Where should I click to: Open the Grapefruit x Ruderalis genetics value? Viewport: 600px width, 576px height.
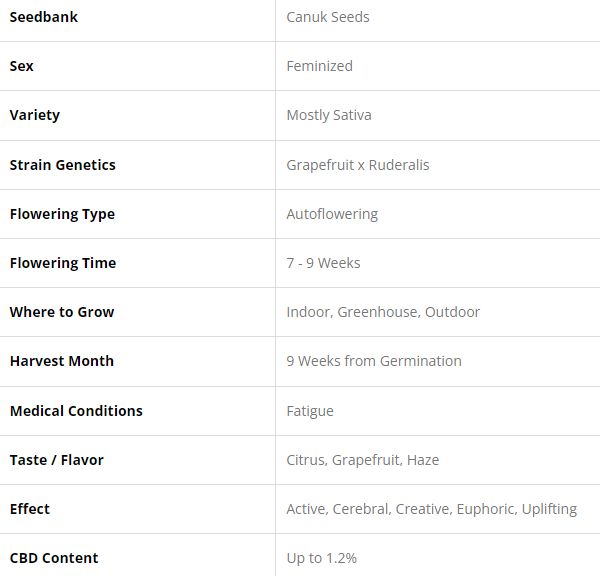(357, 165)
